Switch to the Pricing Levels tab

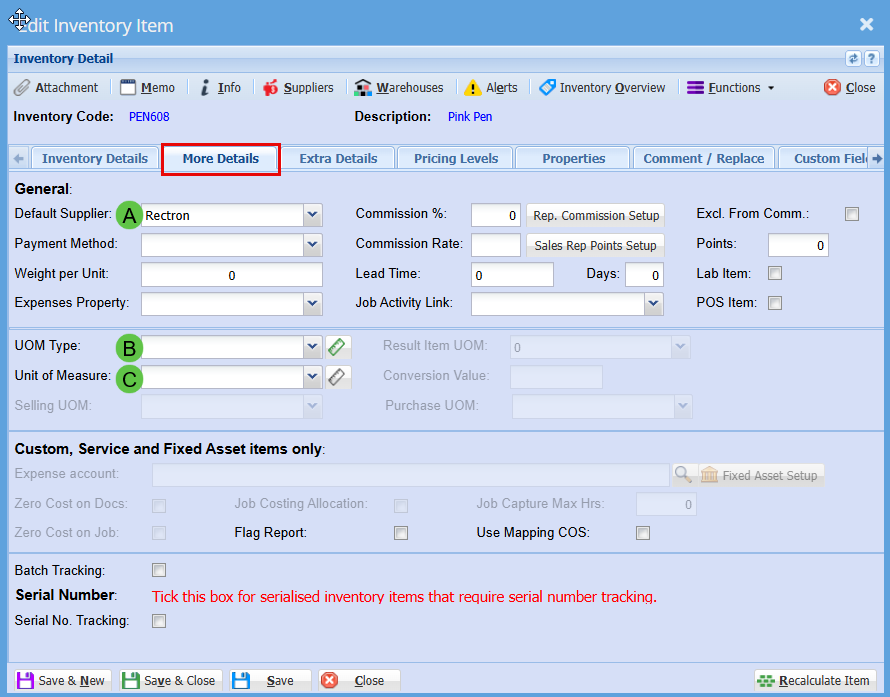456,158
